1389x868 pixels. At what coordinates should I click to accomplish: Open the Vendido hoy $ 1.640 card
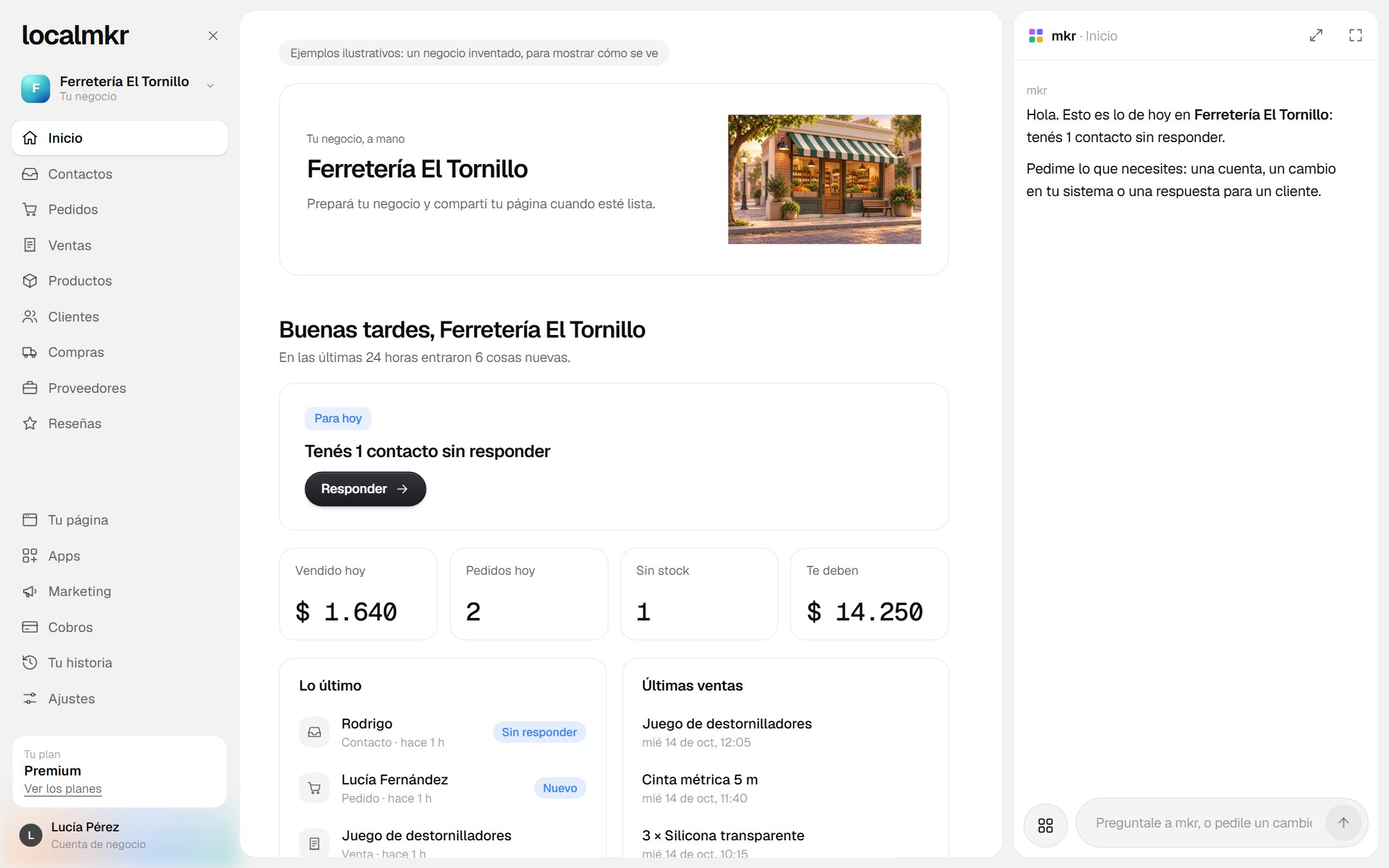click(x=358, y=593)
